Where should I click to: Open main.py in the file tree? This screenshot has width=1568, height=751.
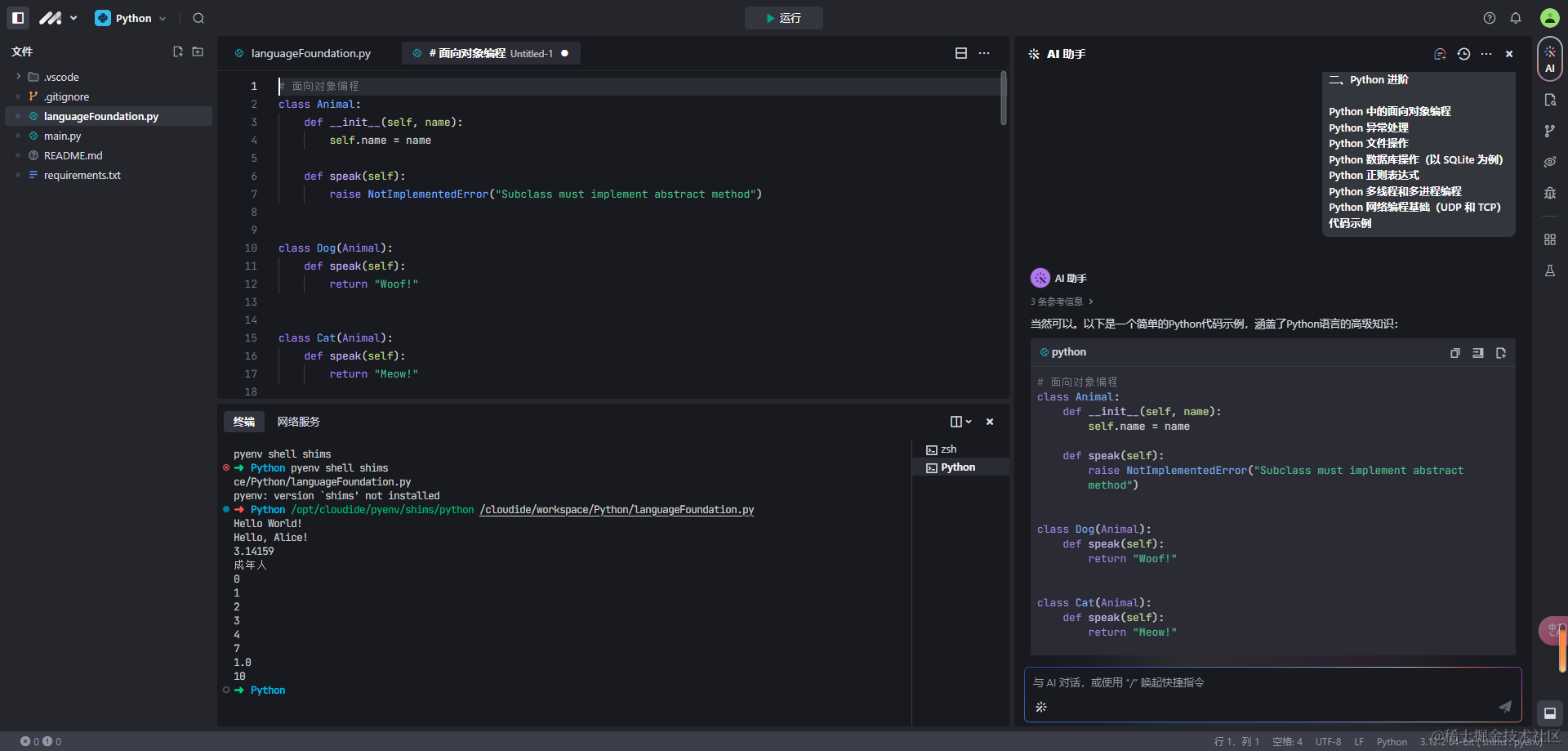tap(62, 136)
